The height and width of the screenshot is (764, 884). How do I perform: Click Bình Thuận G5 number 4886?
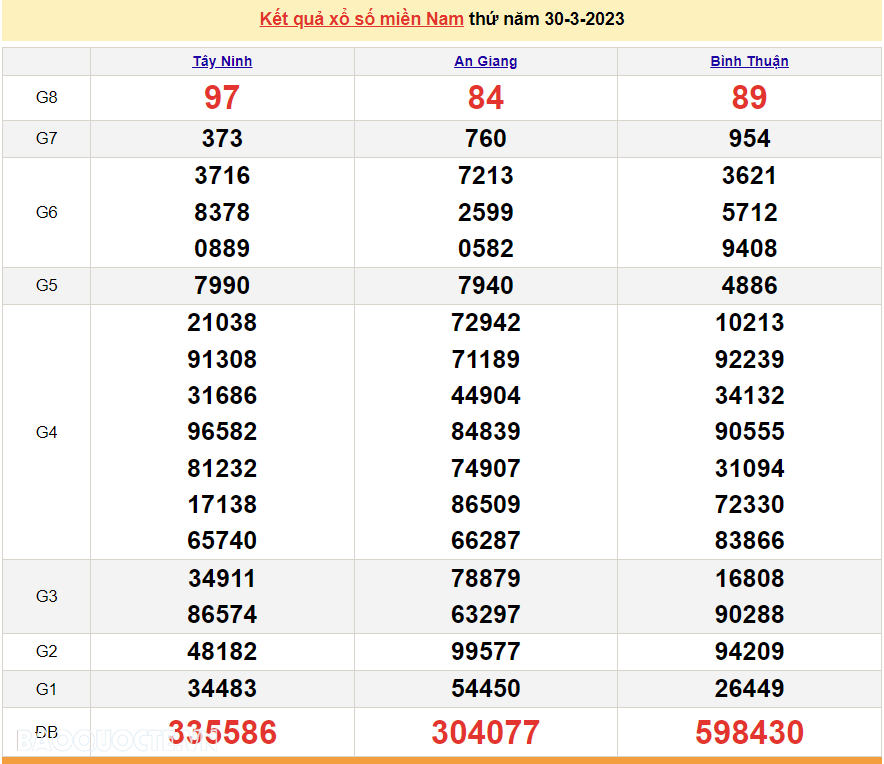click(x=749, y=286)
